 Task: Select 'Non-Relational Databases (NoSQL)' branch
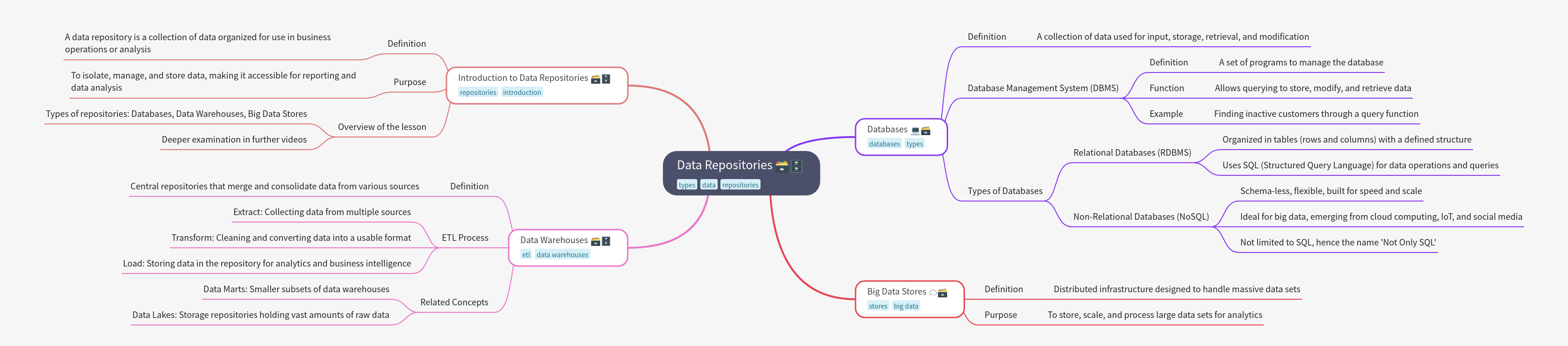click(1141, 217)
